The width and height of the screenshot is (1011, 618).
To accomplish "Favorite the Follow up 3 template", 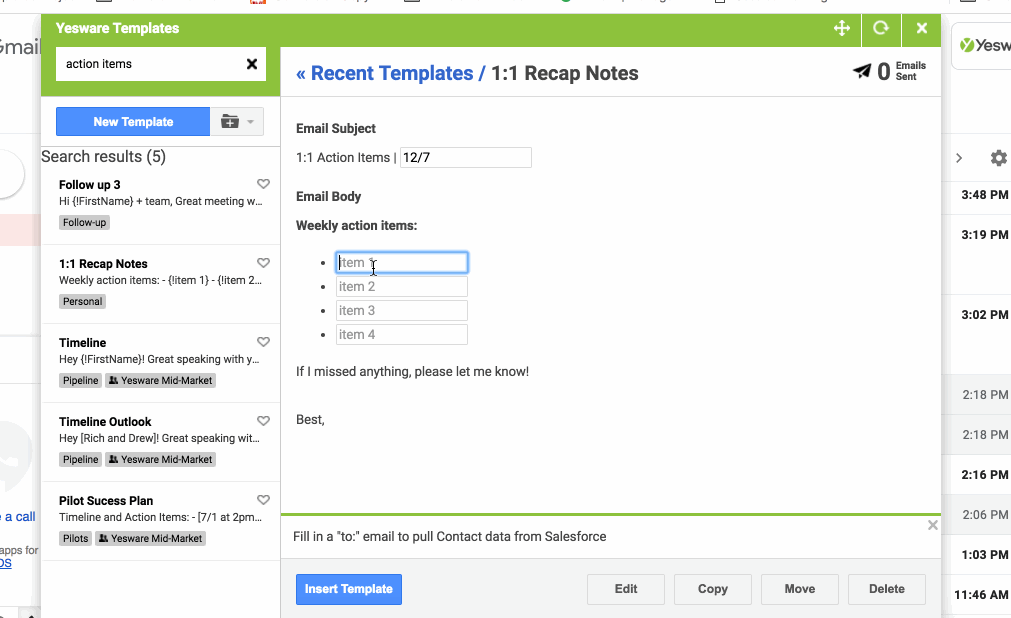I will pos(264,184).
